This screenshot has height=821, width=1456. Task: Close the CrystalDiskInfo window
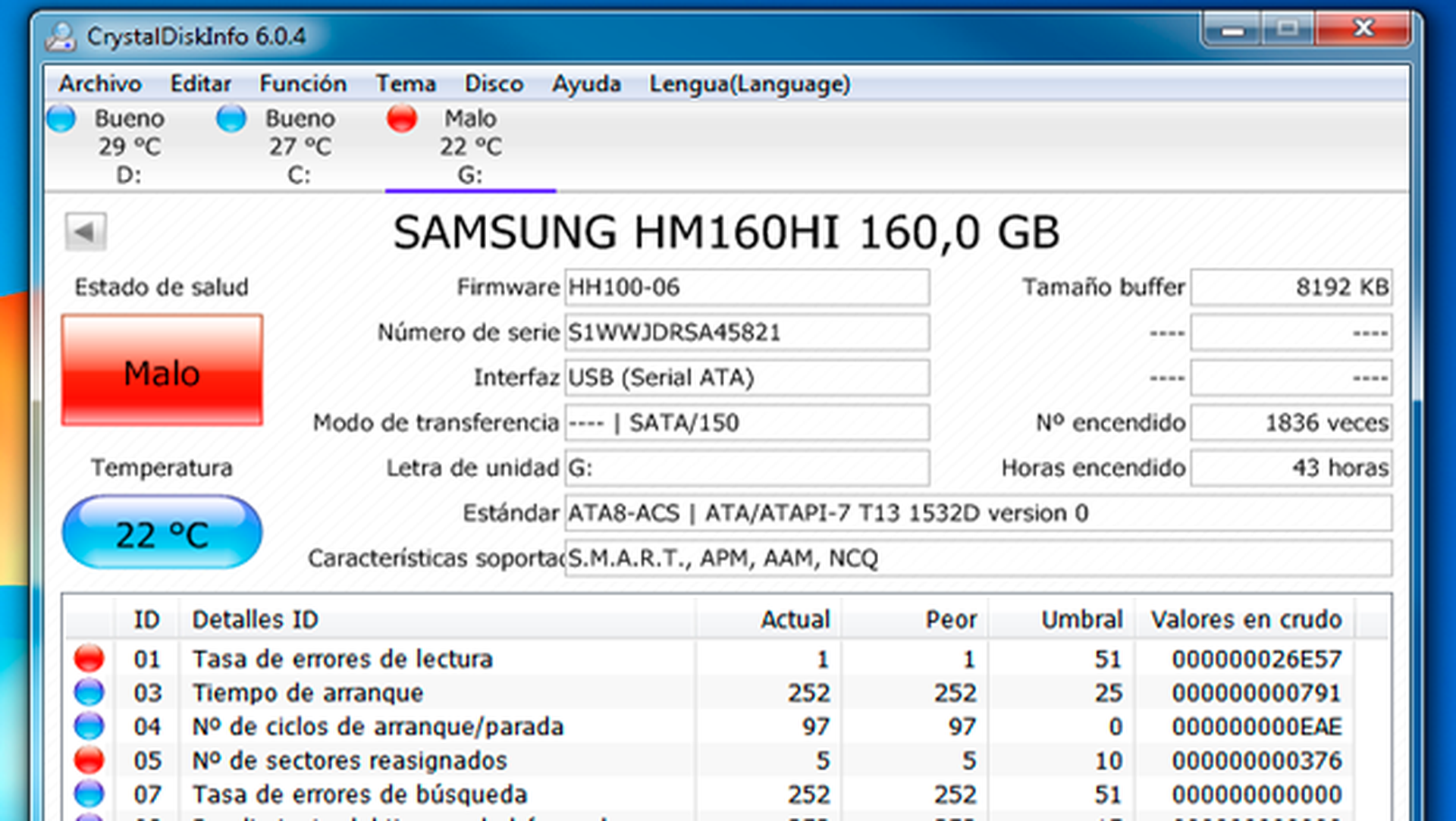coord(1363,30)
